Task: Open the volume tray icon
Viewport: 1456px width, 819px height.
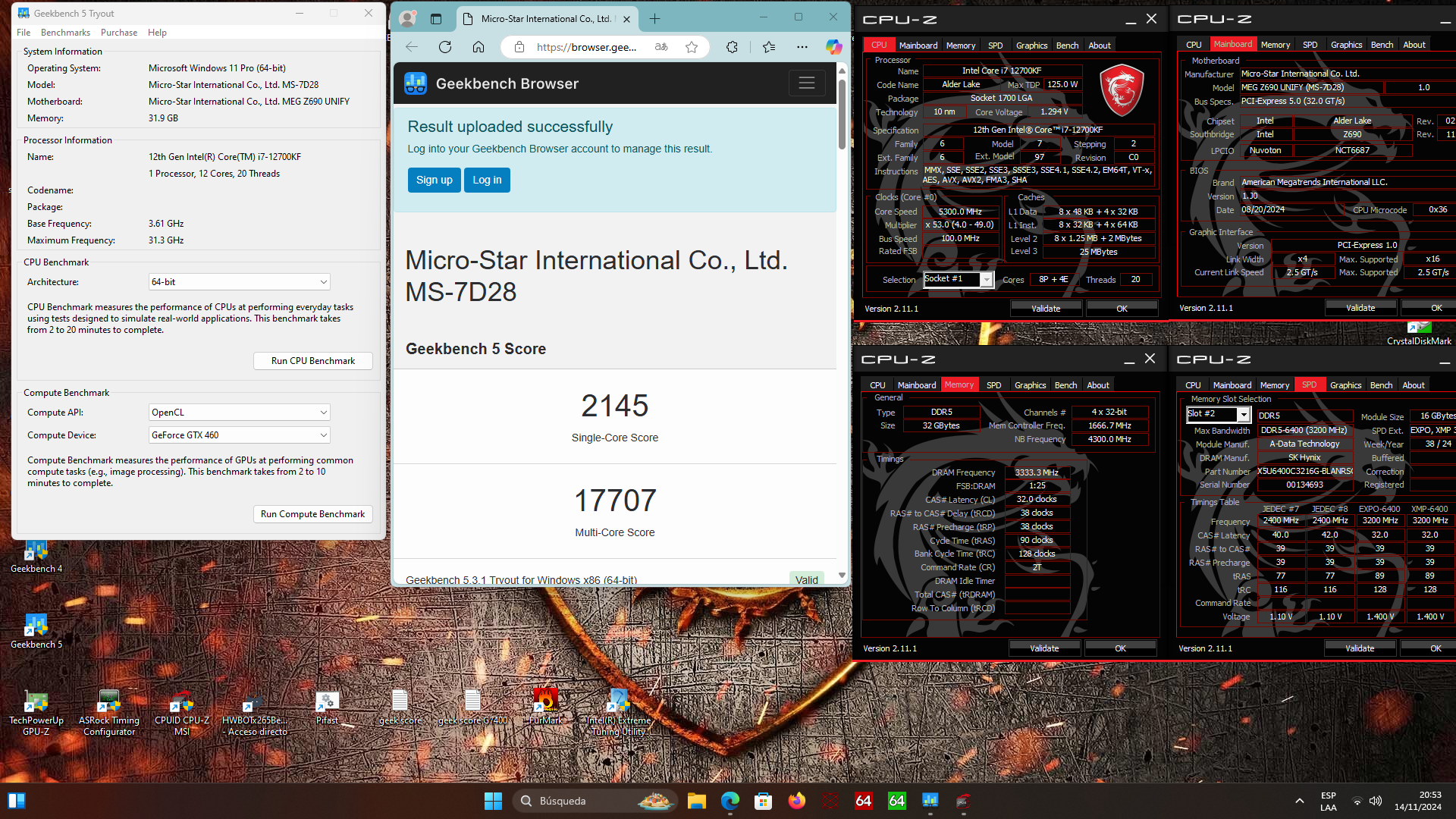Action: (x=1376, y=801)
